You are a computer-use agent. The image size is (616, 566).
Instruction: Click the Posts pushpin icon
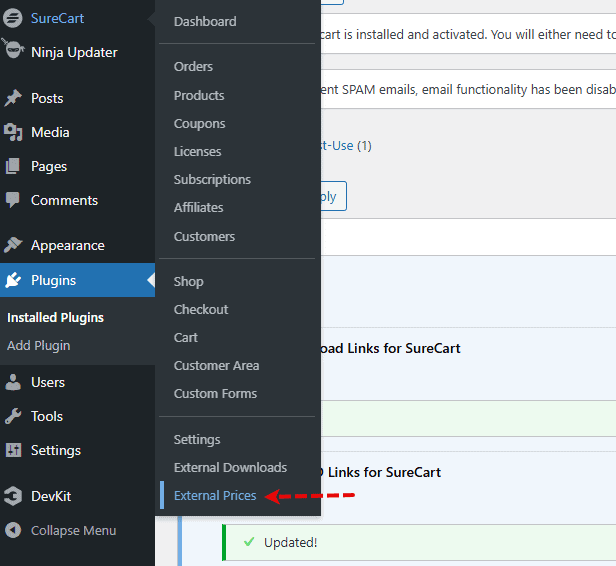pyautogui.click(x=13, y=98)
